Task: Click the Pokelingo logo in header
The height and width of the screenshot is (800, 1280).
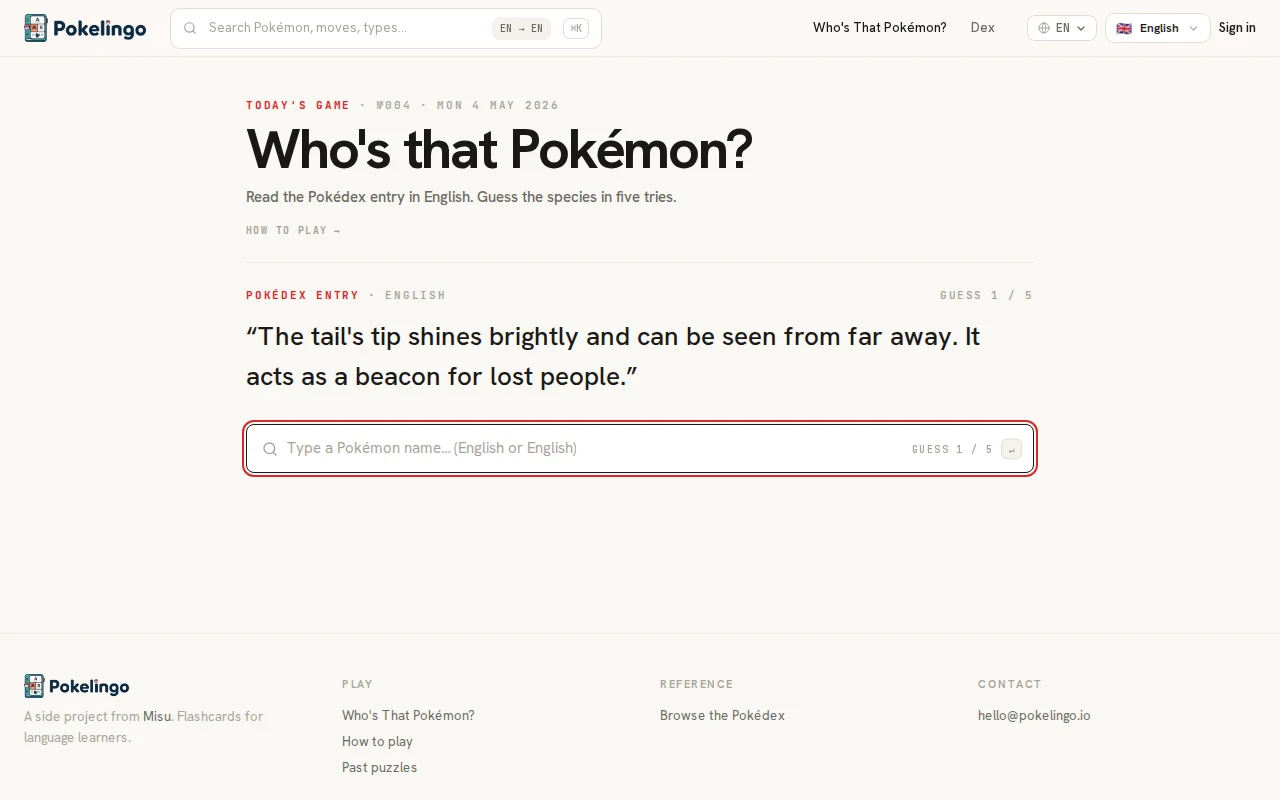Action: (x=85, y=28)
